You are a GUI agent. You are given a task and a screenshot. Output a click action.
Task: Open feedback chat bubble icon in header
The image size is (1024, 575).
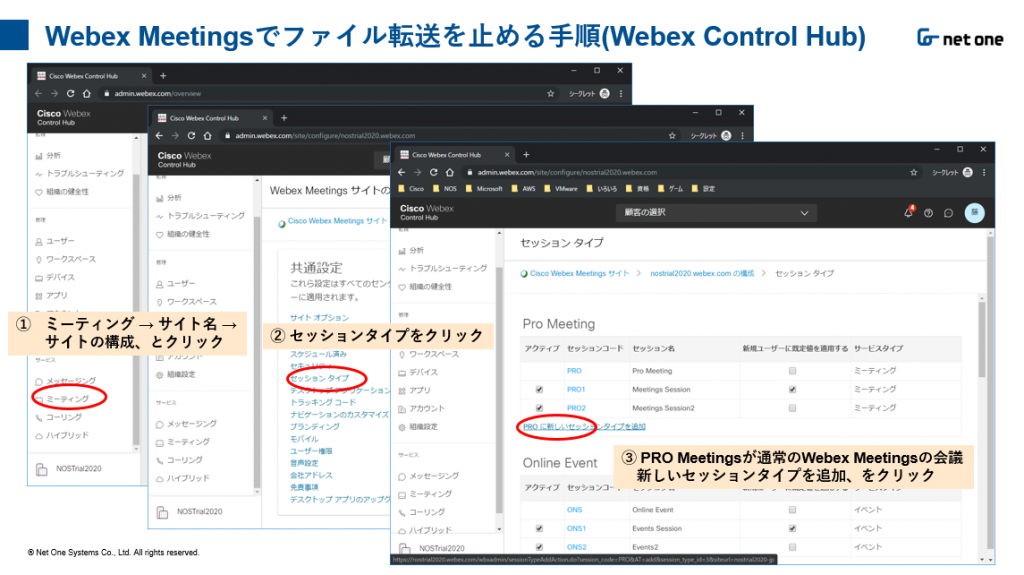[948, 213]
